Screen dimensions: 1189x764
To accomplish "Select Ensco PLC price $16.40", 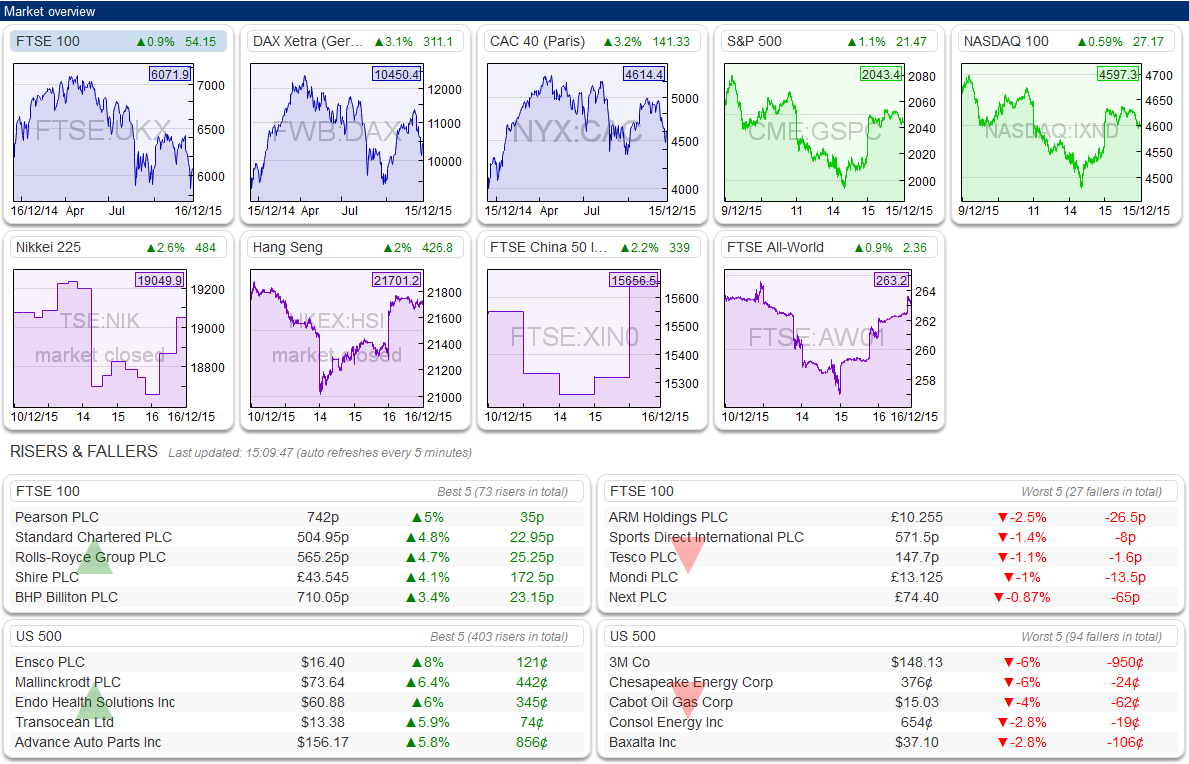I will [323, 662].
